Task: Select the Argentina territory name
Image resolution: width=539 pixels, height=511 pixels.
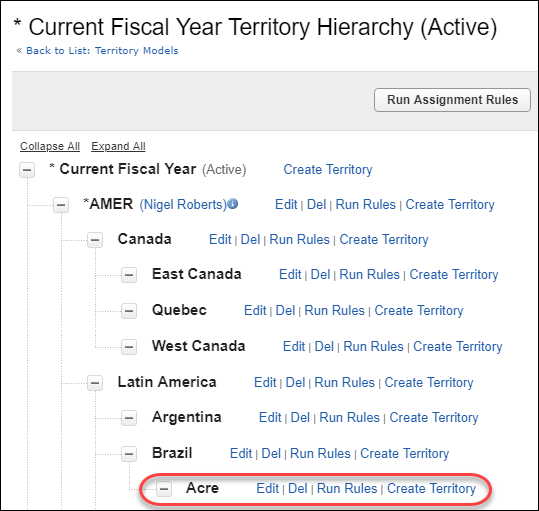Action: coord(187,417)
